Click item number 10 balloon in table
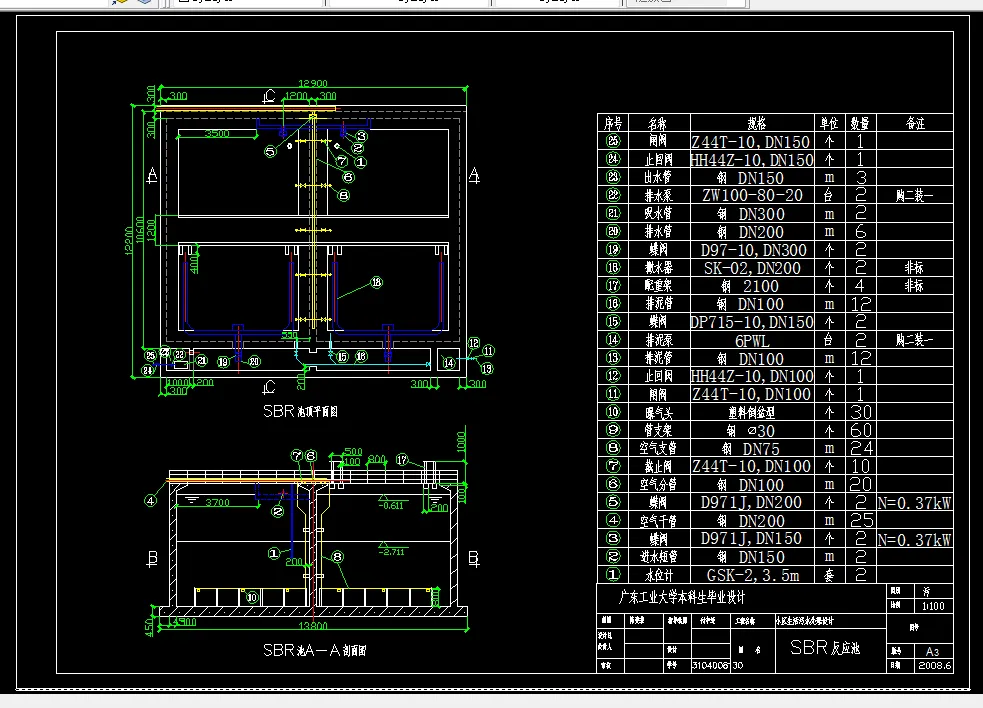983x708 pixels. 613,412
